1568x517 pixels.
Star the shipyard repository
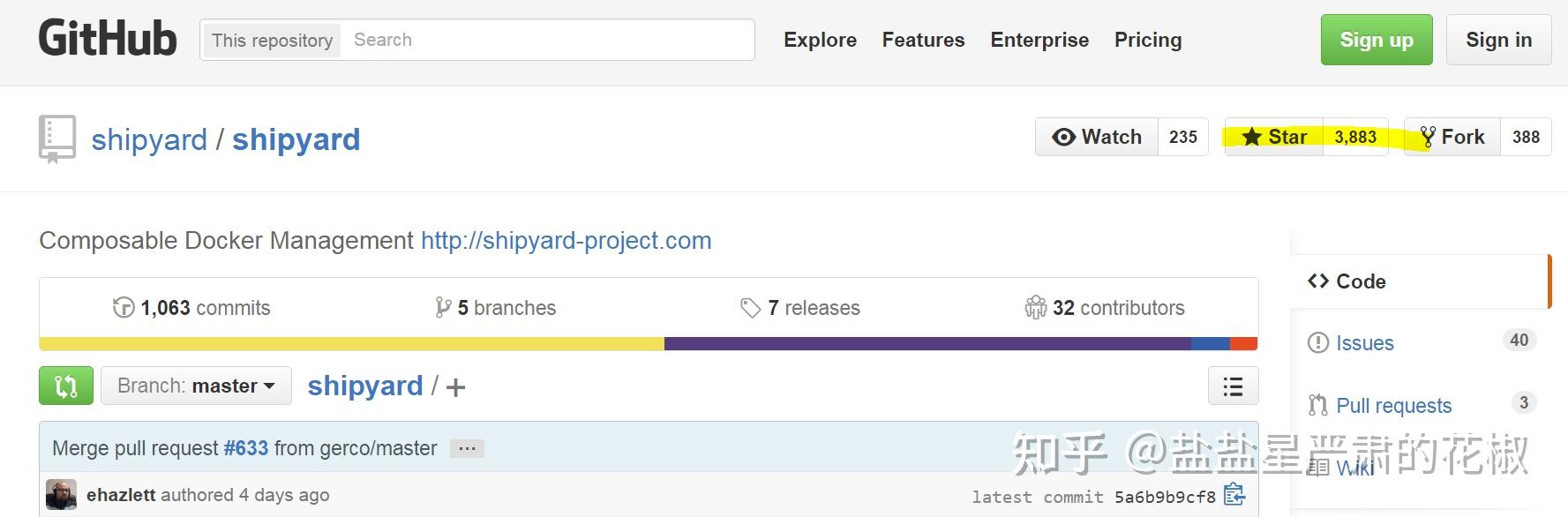pos(1274,137)
